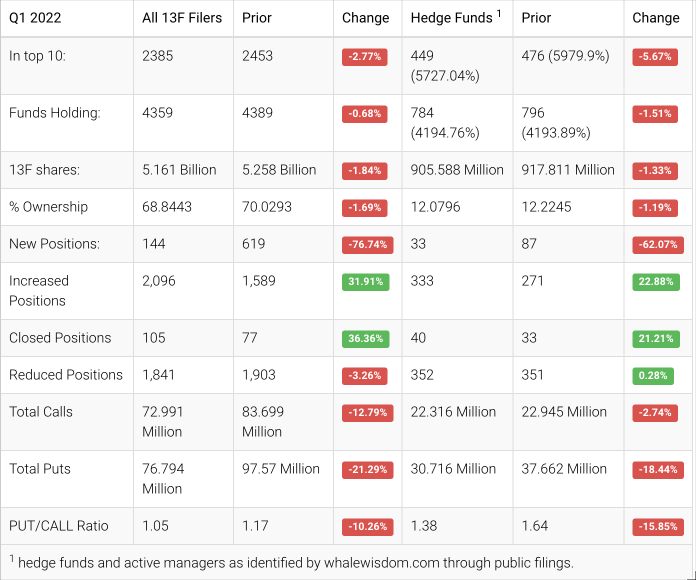The width and height of the screenshot is (696, 580).
Task: Click the green 31.91% change badge
Action: 366,282
